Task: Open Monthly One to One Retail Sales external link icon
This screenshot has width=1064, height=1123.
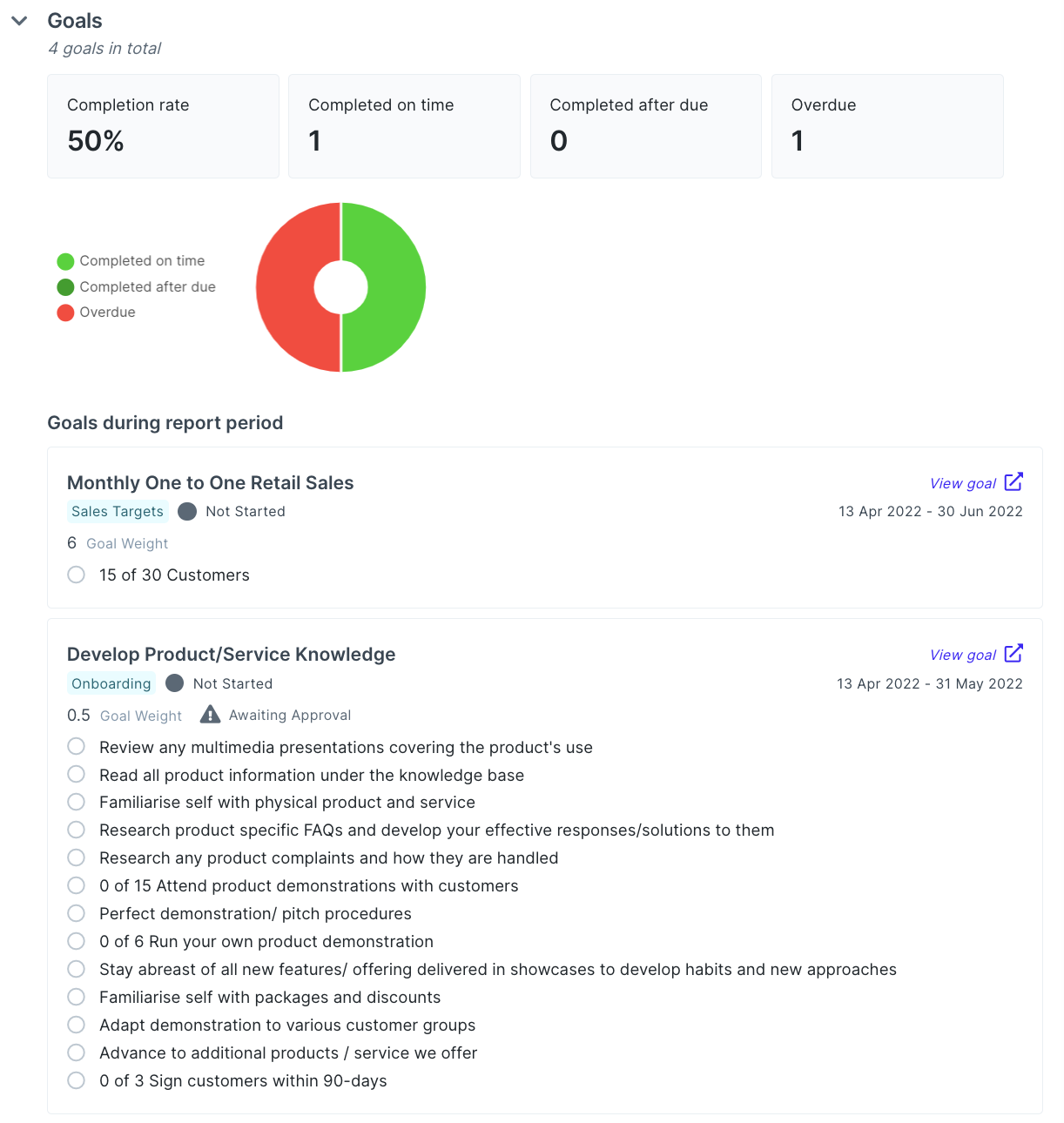Action: click(1013, 481)
